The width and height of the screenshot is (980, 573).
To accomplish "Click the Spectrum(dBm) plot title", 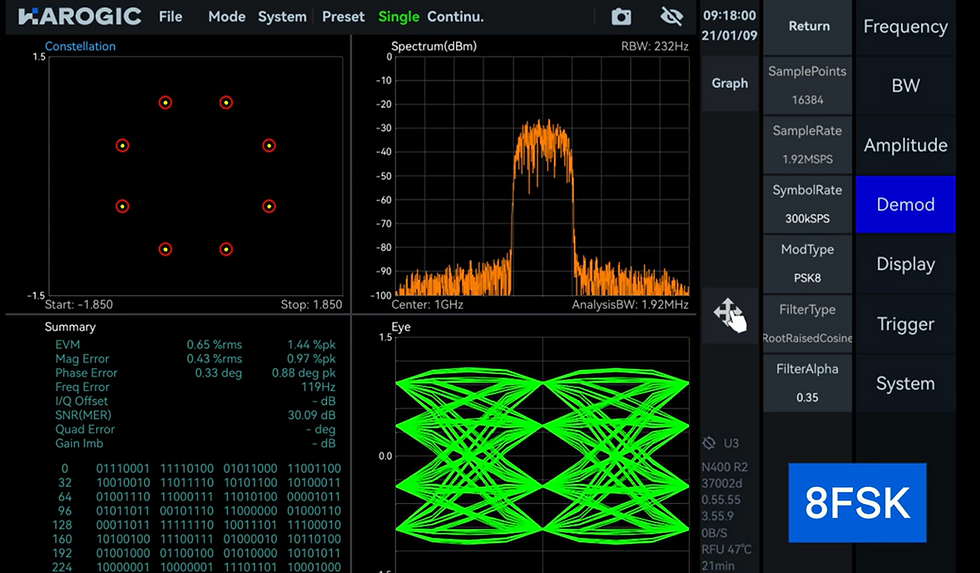I will (x=434, y=46).
